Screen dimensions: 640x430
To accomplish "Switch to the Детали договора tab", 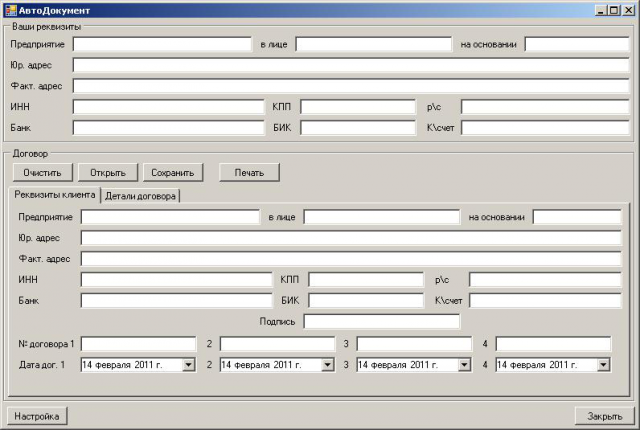I will 140,196.
